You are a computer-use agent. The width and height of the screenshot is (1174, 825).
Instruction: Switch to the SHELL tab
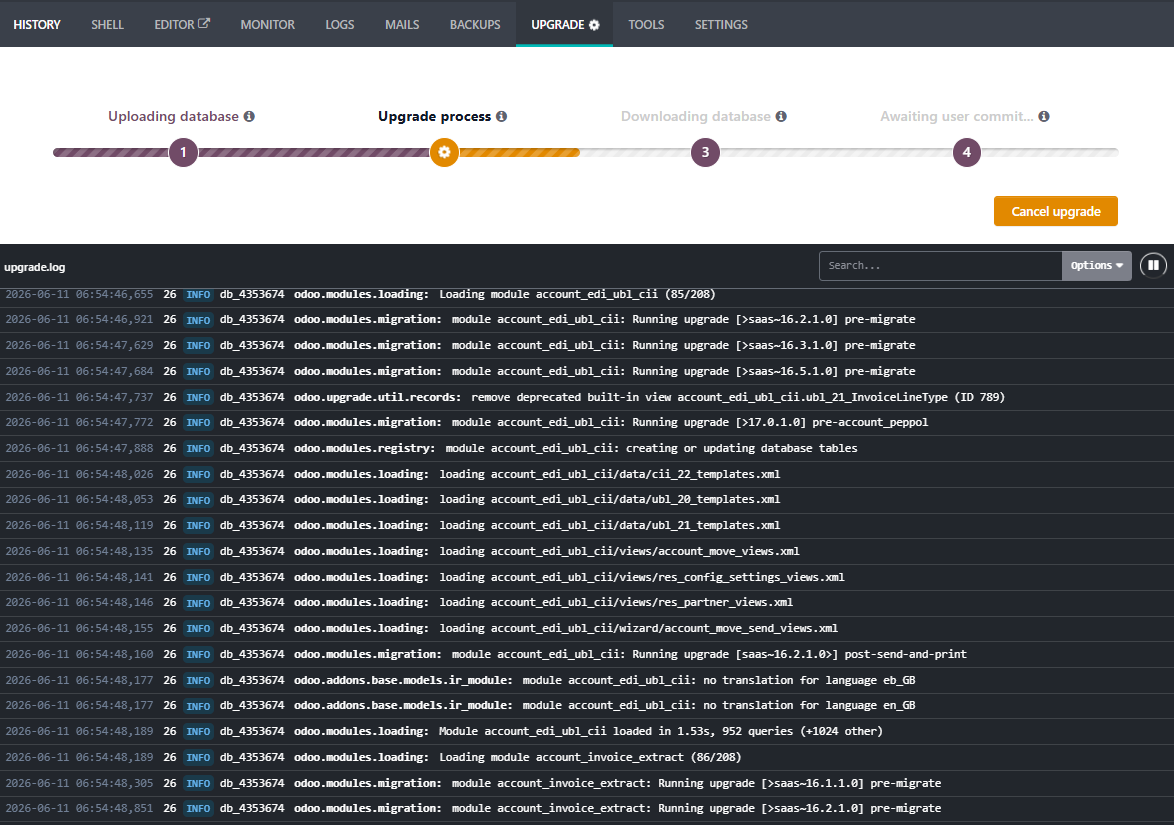pos(107,24)
